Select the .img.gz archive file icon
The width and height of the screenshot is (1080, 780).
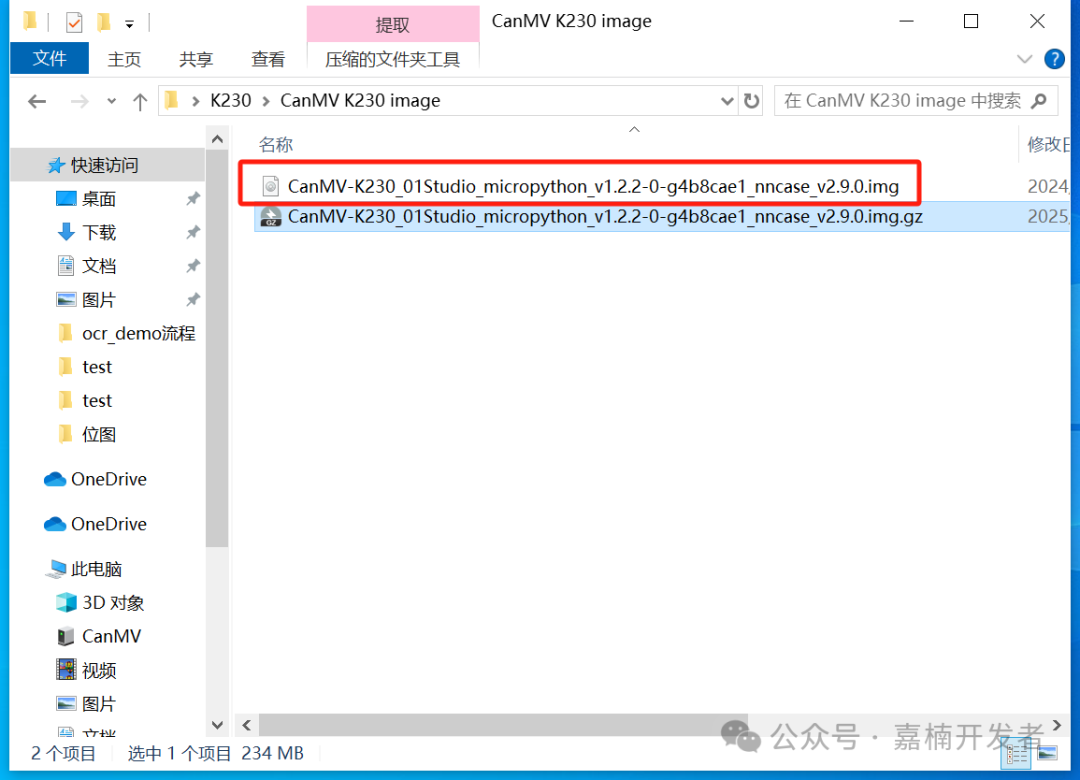pos(271,216)
